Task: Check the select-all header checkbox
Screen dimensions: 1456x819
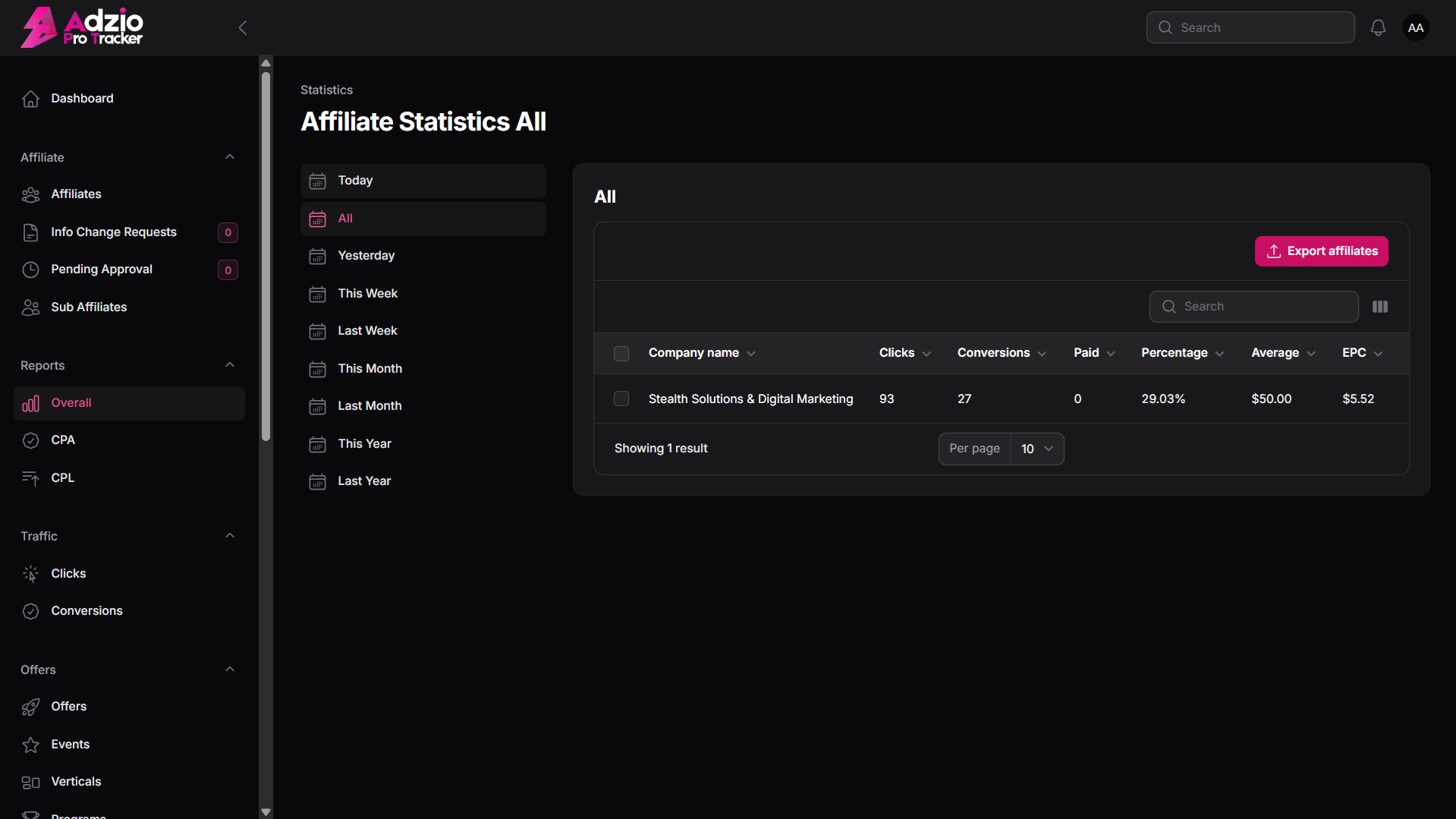Action: (x=621, y=354)
